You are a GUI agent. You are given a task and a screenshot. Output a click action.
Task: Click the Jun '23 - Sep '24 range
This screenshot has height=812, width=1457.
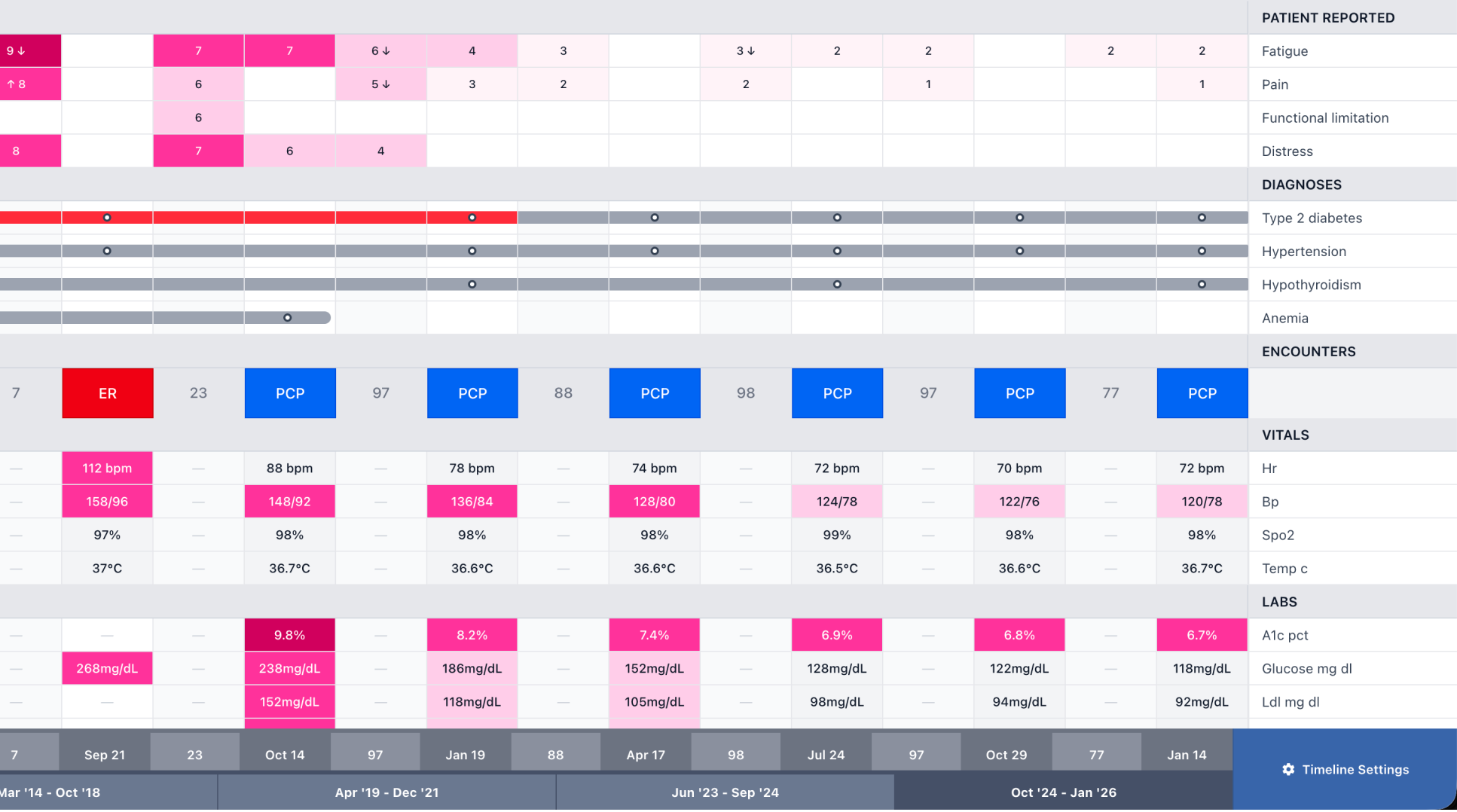(725, 792)
